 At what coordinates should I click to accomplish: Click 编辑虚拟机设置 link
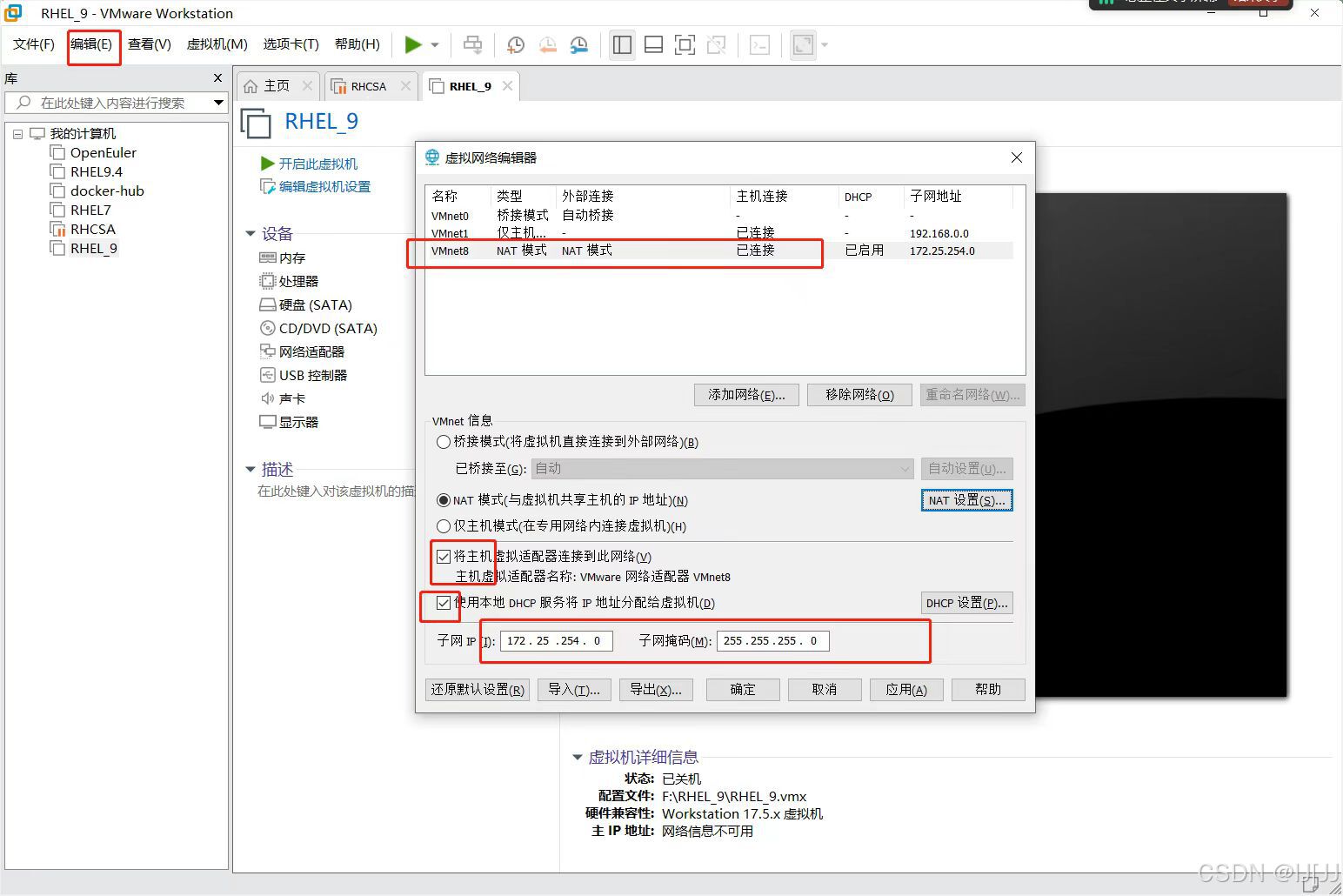[x=324, y=186]
